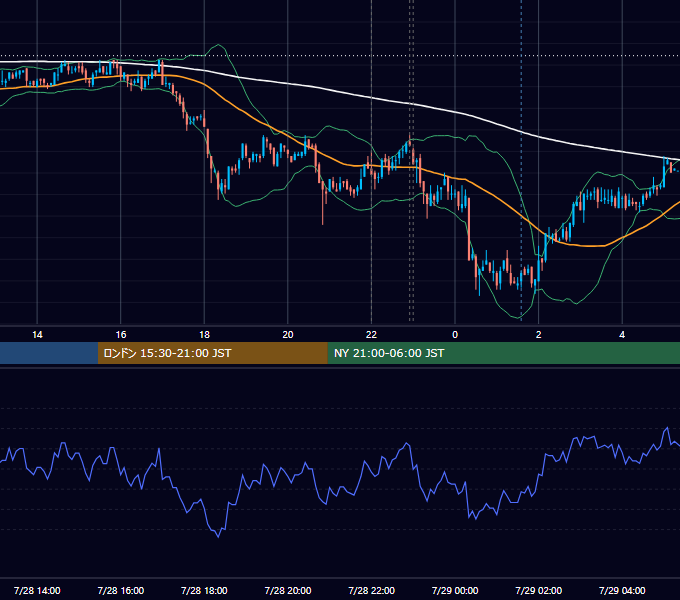Click the 0 hour label on price chart axis
The image size is (680, 600).
click(x=455, y=335)
